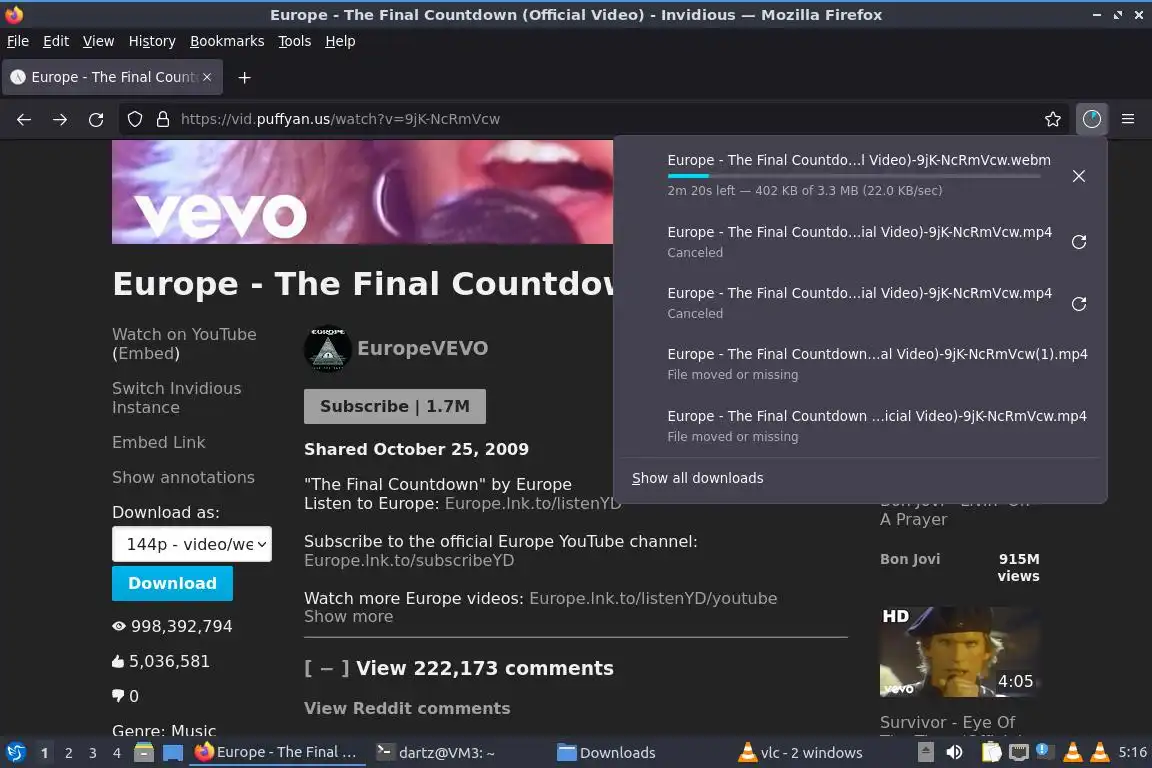This screenshot has width=1152, height=768.
Task: Reload the current page
Action: [96, 119]
